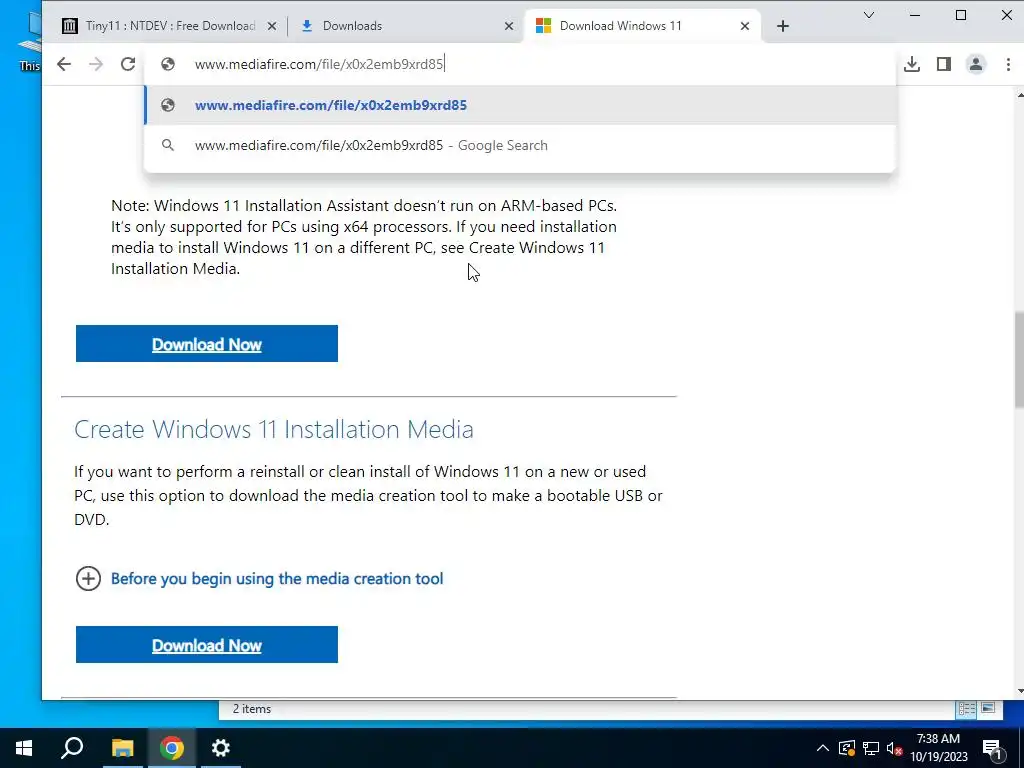Click the '2 items' File Explorer status text
This screenshot has width=1024, height=768.
point(252,709)
